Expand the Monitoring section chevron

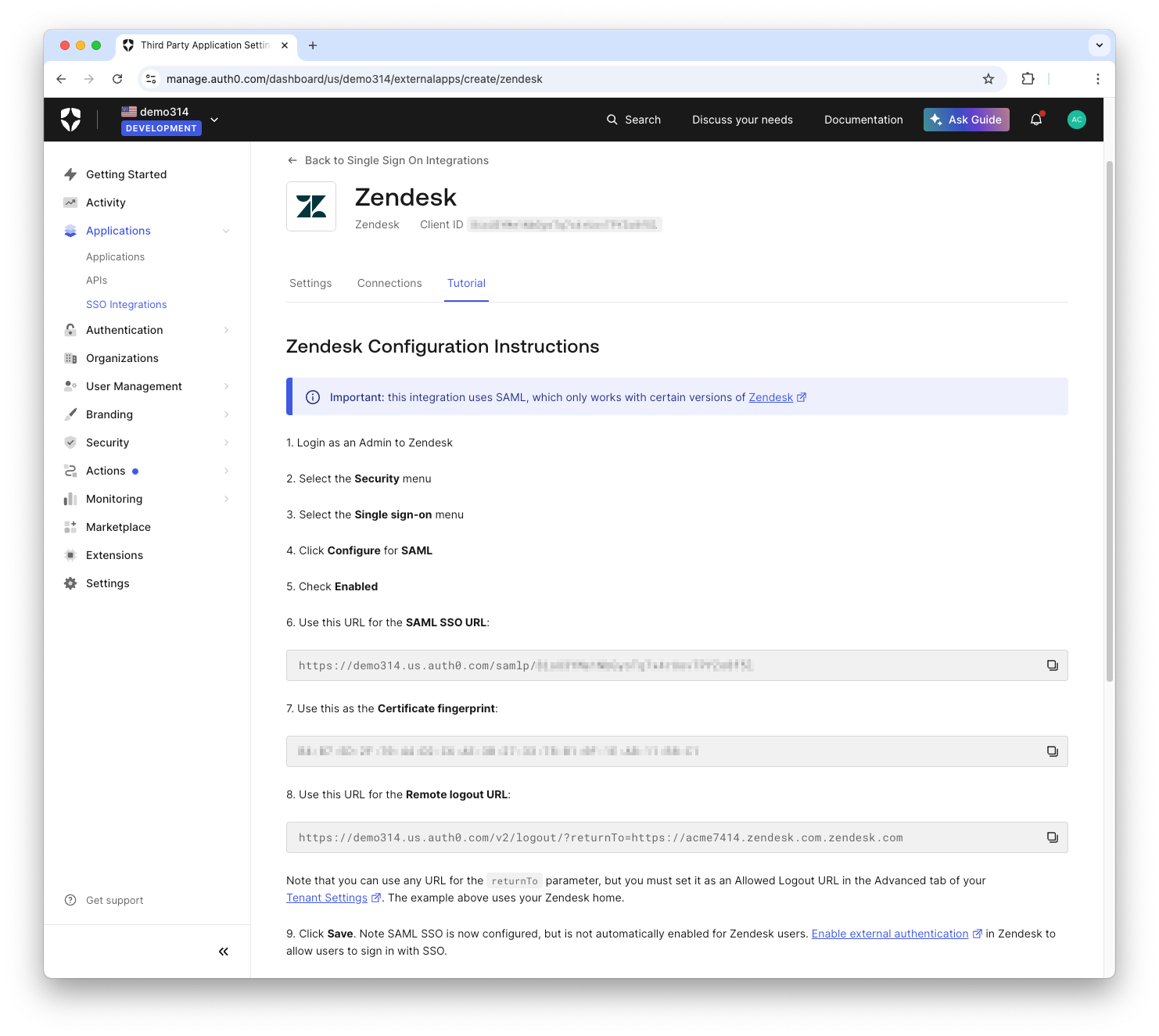pos(226,499)
